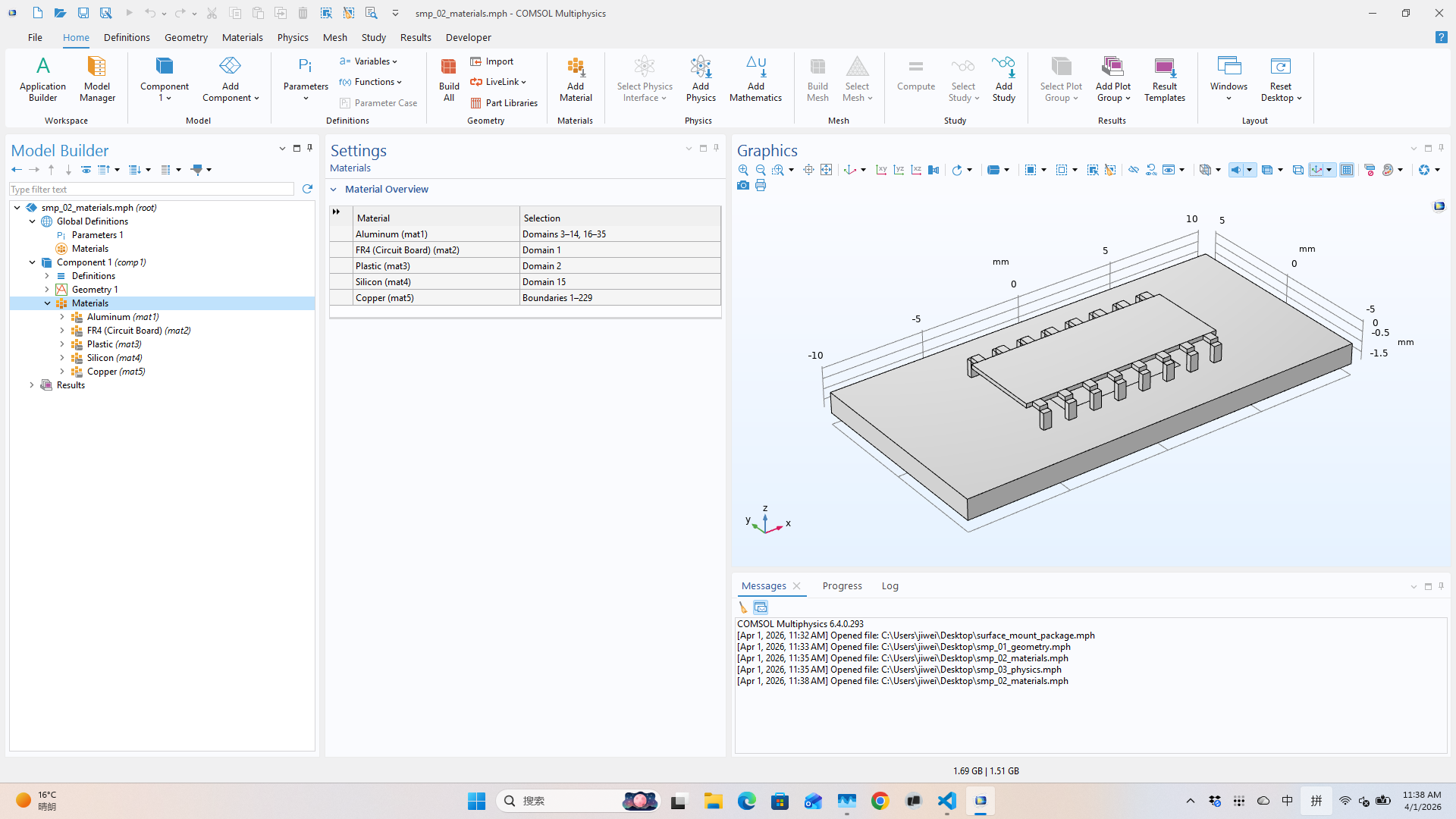Select the Build Mesh icon
The height and width of the screenshot is (819, 1456).
(x=817, y=79)
